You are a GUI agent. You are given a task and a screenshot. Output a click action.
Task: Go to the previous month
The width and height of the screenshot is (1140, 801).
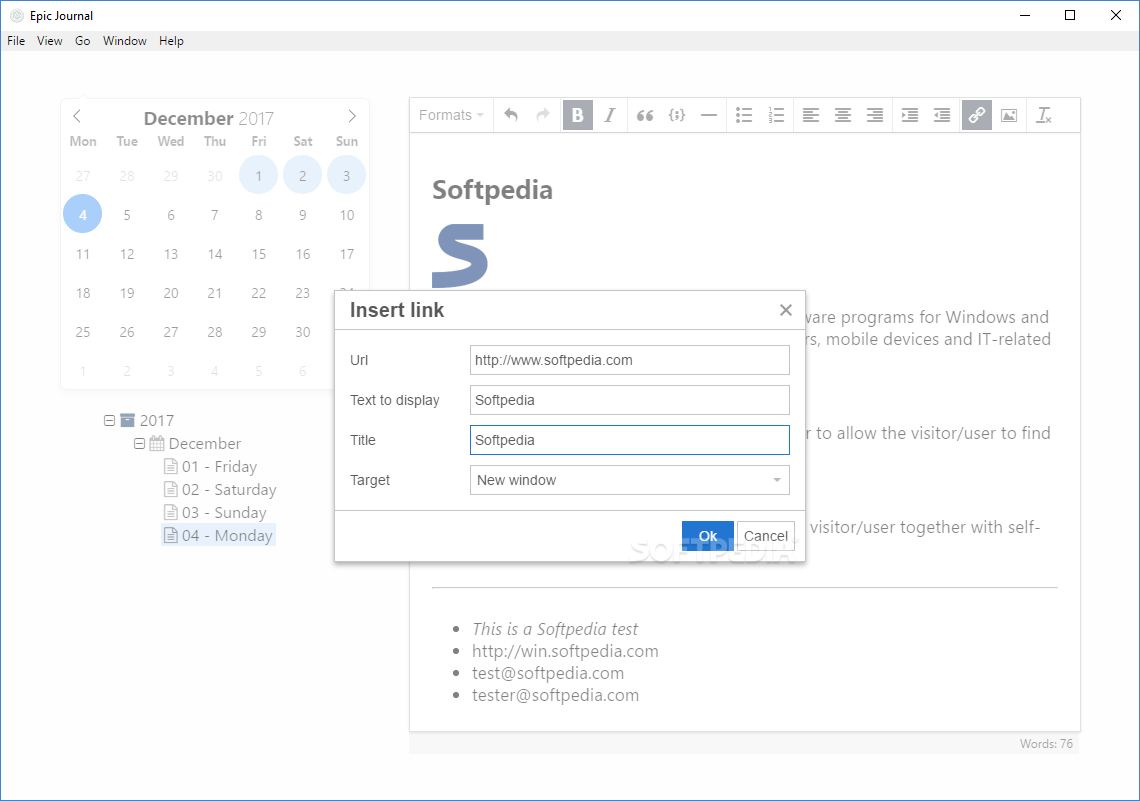[x=77, y=116]
